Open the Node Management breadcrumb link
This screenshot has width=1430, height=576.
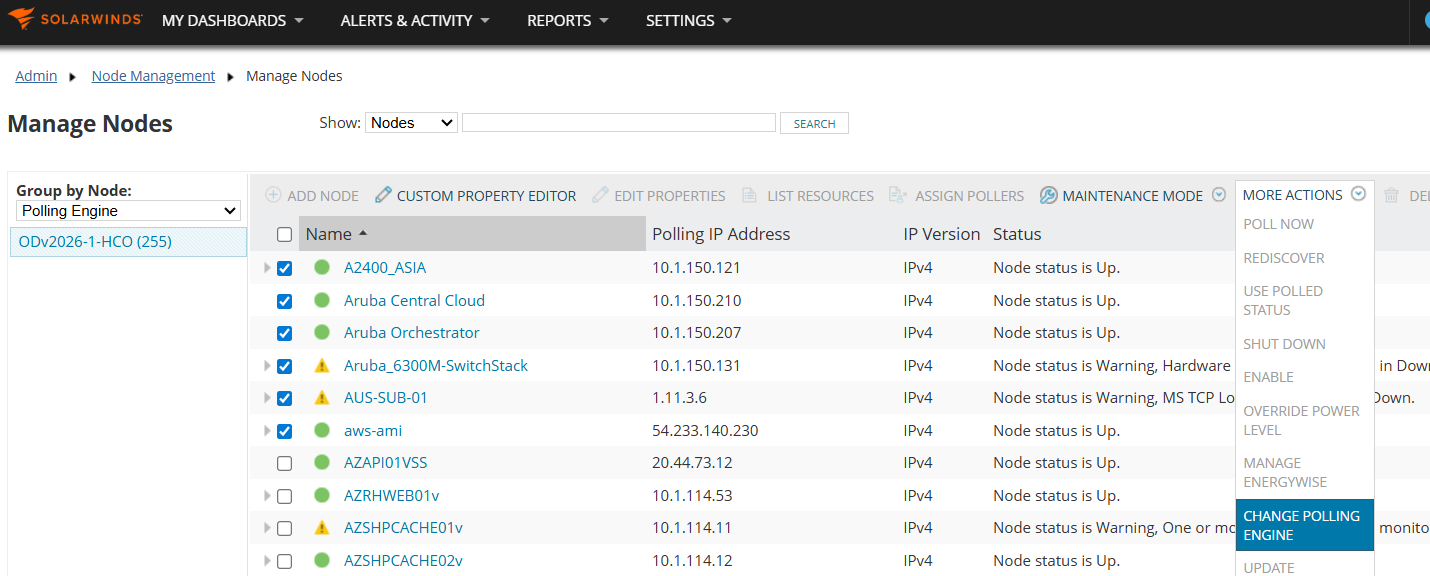click(153, 76)
